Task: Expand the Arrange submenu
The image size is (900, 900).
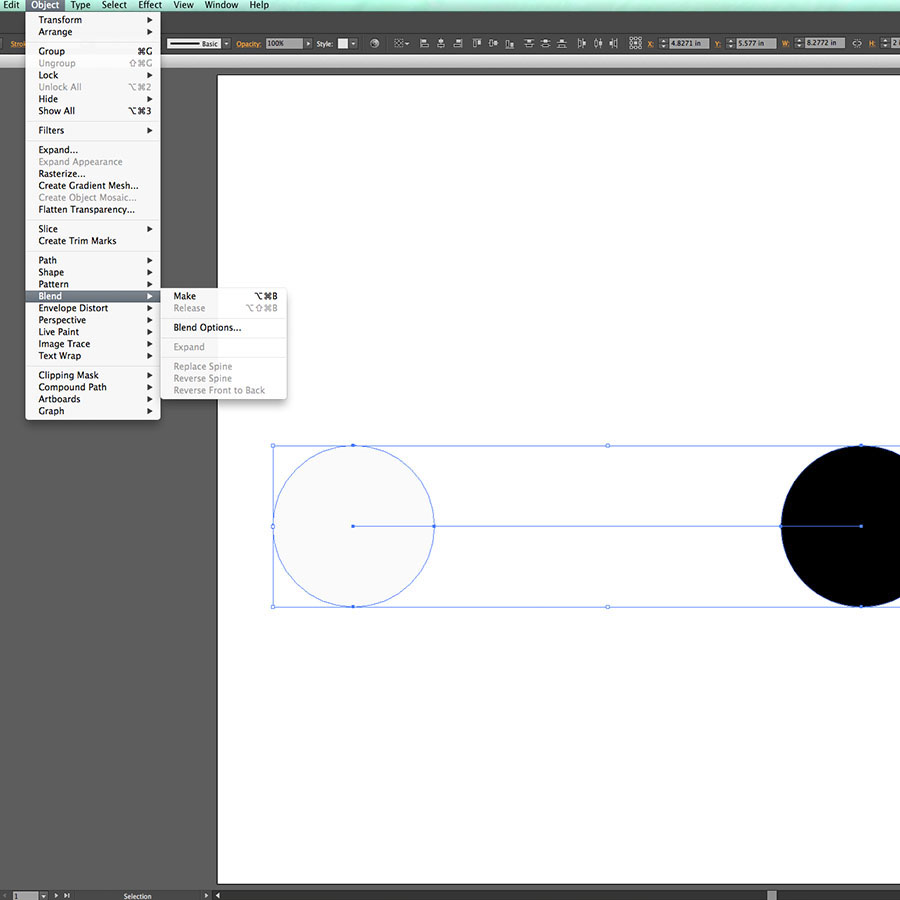Action: (x=92, y=32)
